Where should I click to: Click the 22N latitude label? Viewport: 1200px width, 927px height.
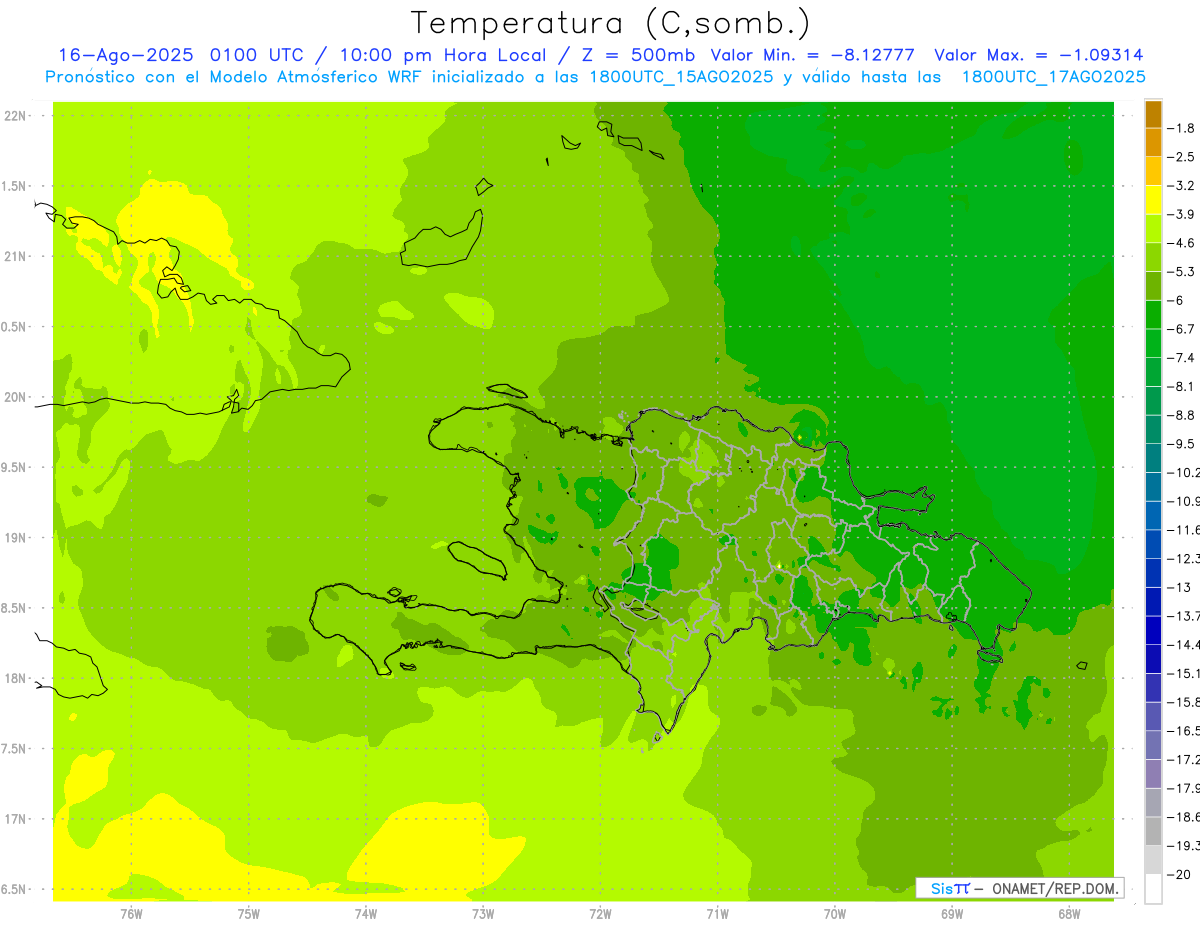15,116
